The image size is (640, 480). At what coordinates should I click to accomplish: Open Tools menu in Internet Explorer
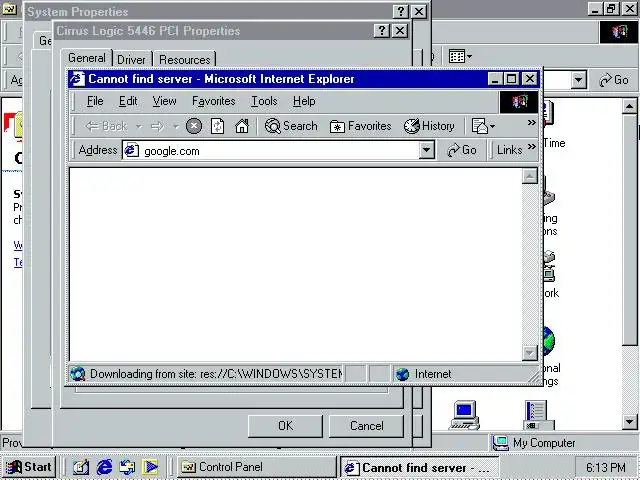click(264, 101)
